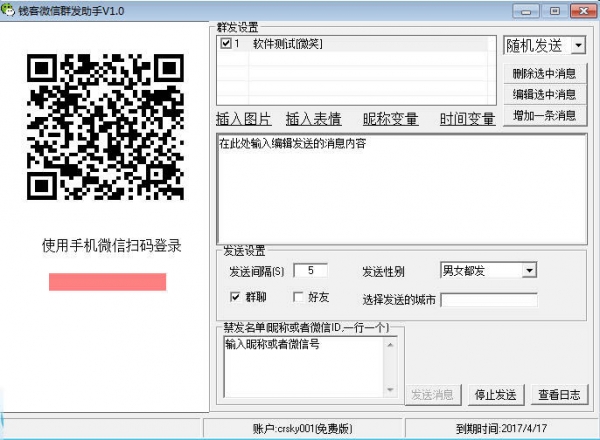Click the 时间变量 link
This screenshot has height=440, width=600.
pos(467,119)
